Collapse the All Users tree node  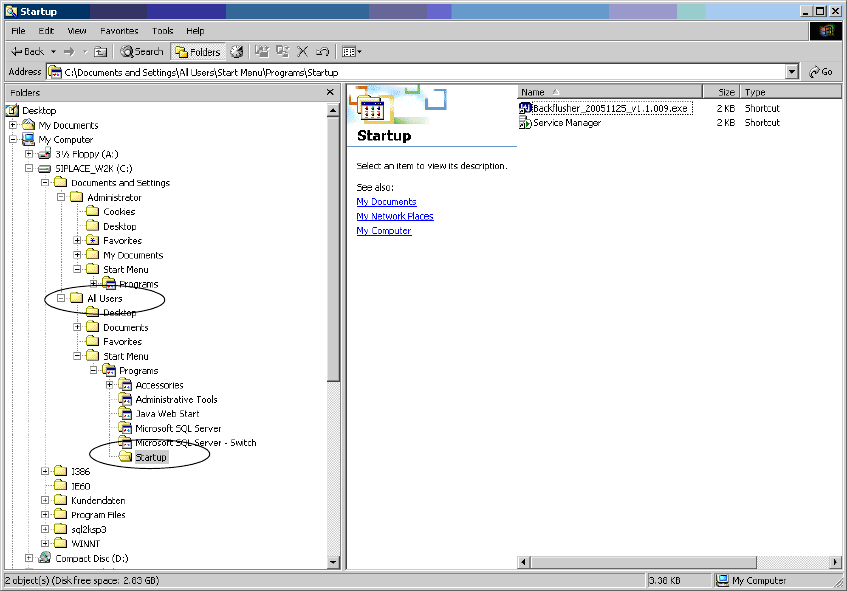pyautogui.click(x=61, y=298)
